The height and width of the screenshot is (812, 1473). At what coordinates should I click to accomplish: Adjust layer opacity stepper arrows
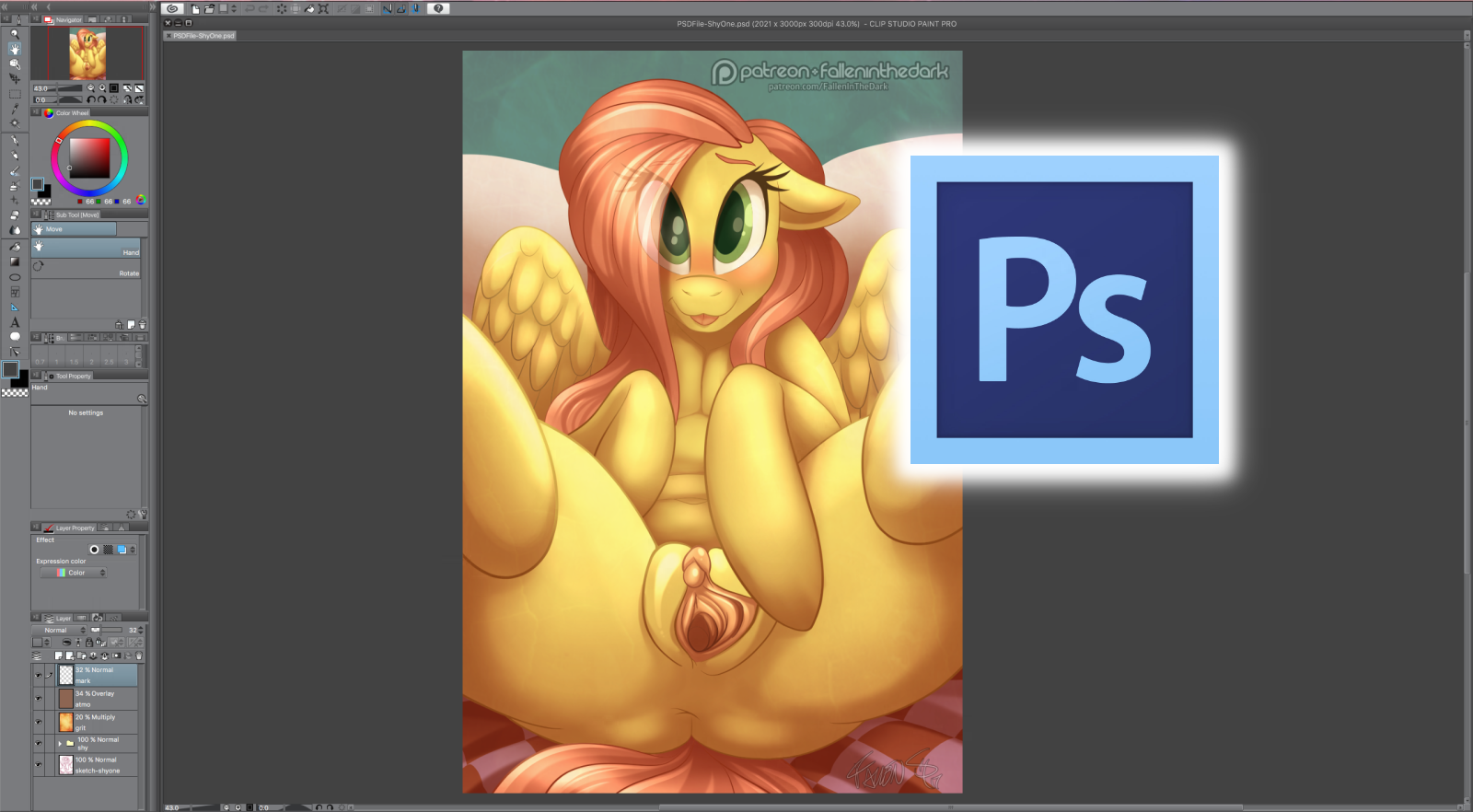(x=140, y=631)
